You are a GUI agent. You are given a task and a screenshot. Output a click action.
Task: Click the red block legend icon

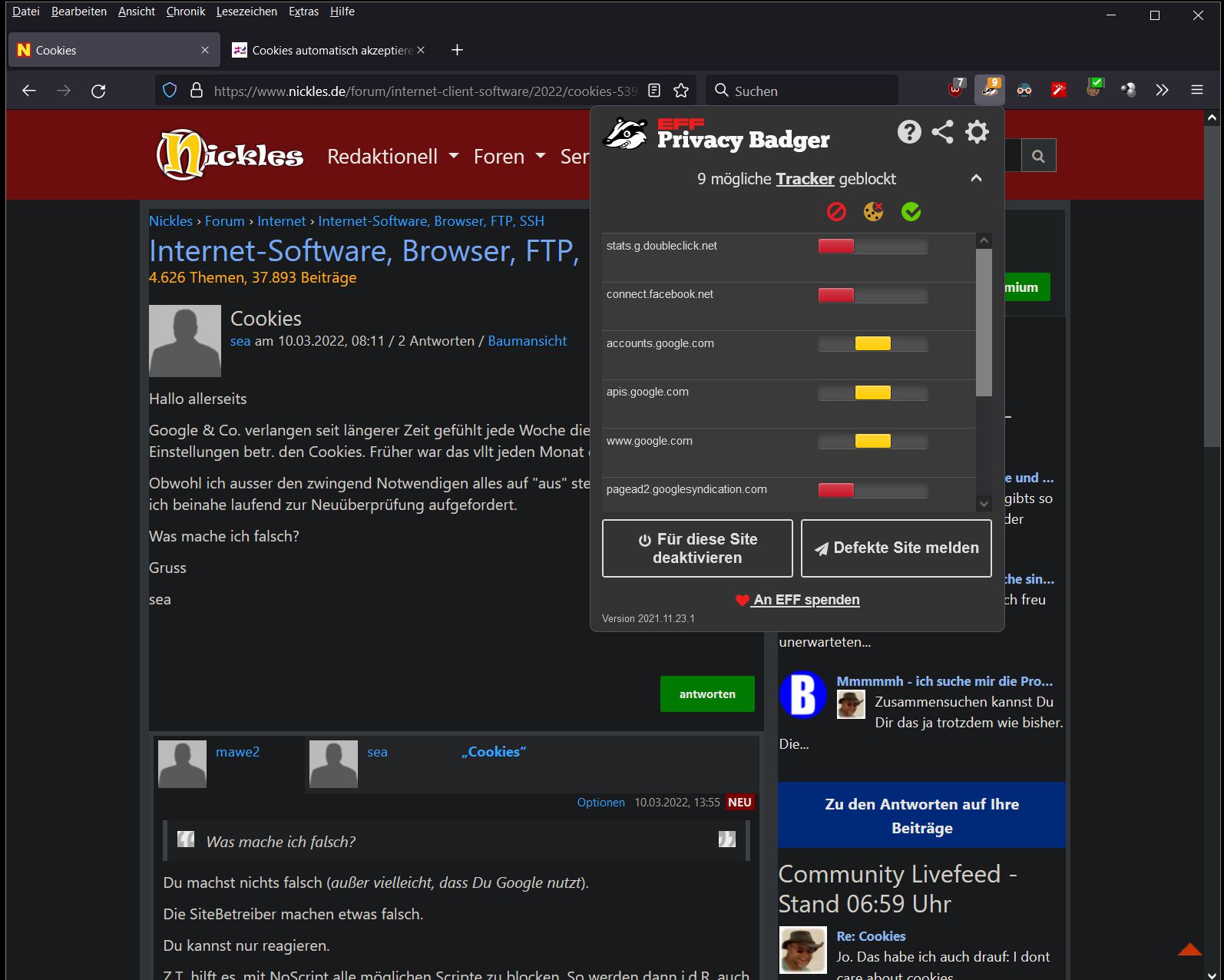[x=836, y=211]
